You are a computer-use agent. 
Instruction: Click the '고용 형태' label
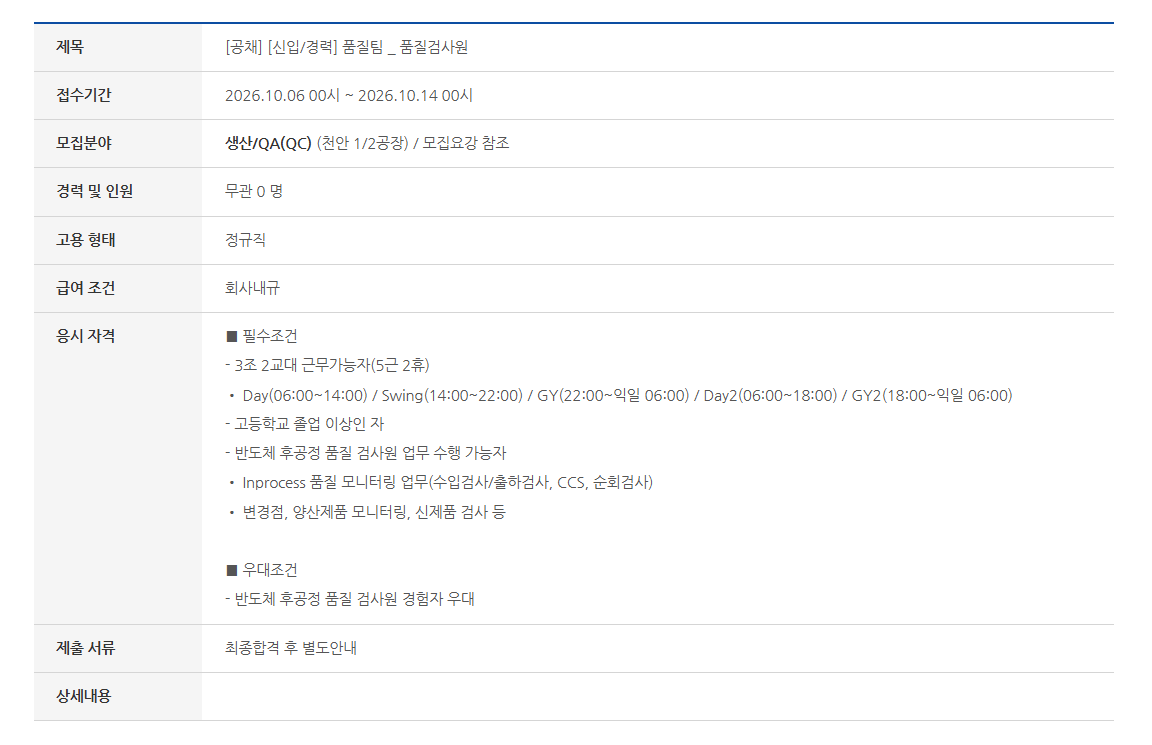point(86,240)
